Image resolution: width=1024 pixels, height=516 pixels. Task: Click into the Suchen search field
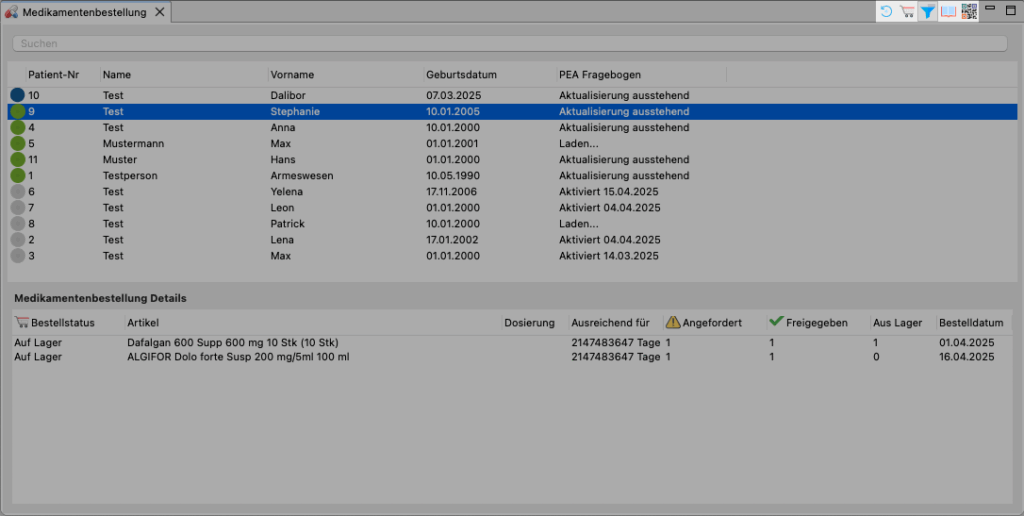point(510,44)
